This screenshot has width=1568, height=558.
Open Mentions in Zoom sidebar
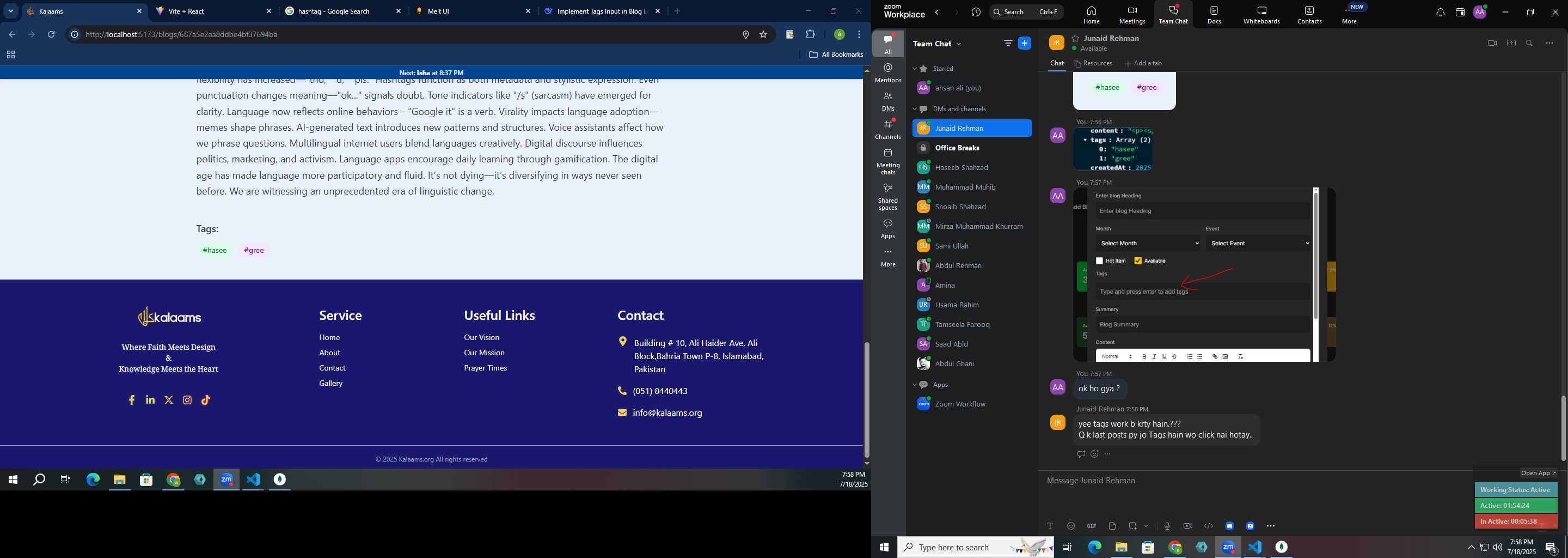tap(888, 73)
